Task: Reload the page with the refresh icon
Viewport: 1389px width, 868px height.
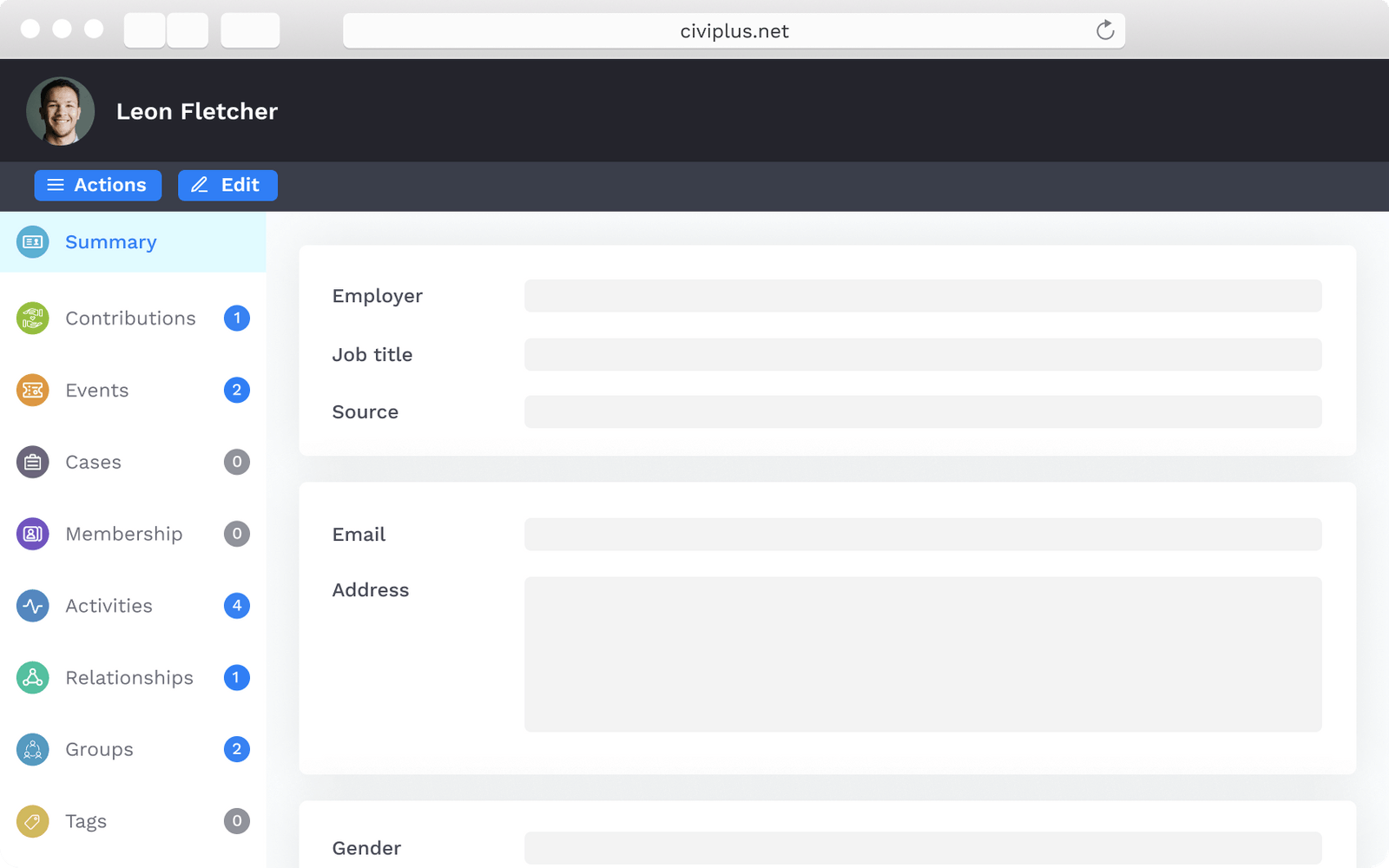Action: click(1104, 30)
